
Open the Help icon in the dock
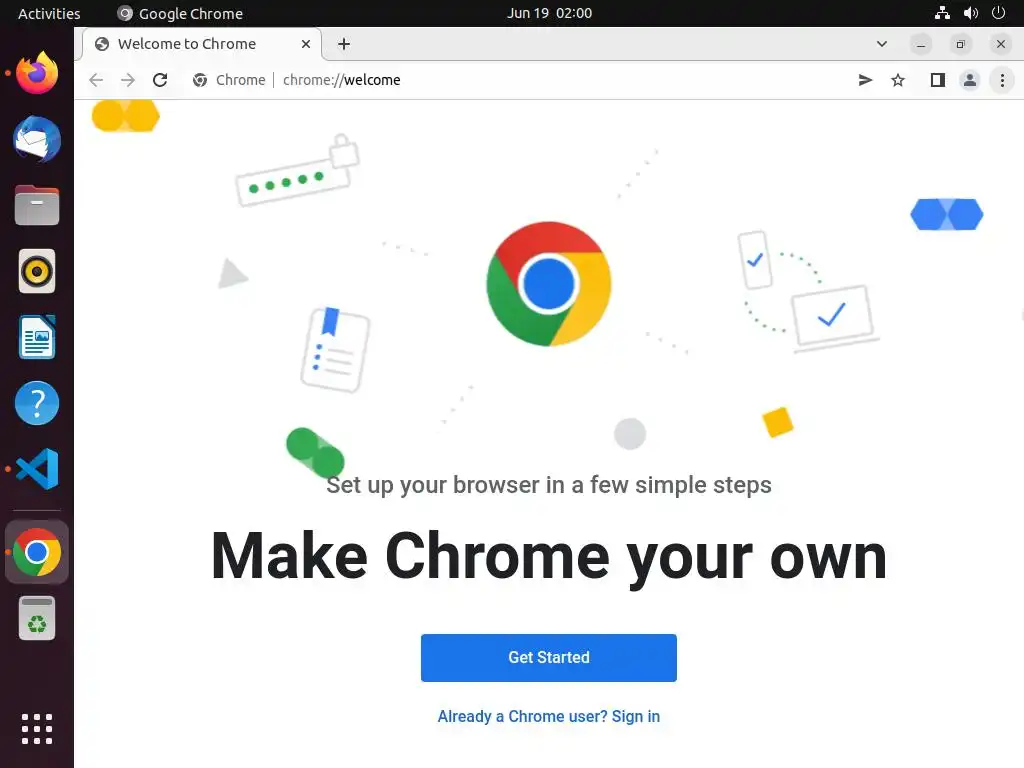click(37, 403)
